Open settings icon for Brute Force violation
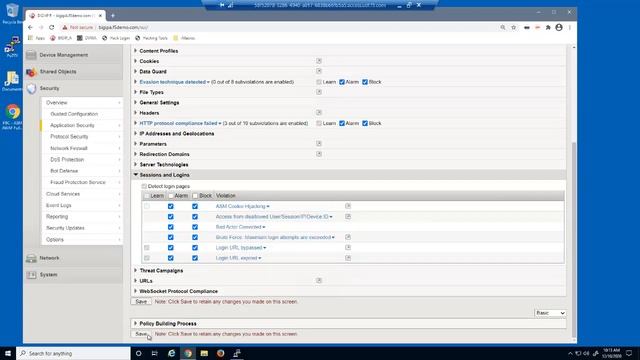 pyautogui.click(x=348, y=237)
